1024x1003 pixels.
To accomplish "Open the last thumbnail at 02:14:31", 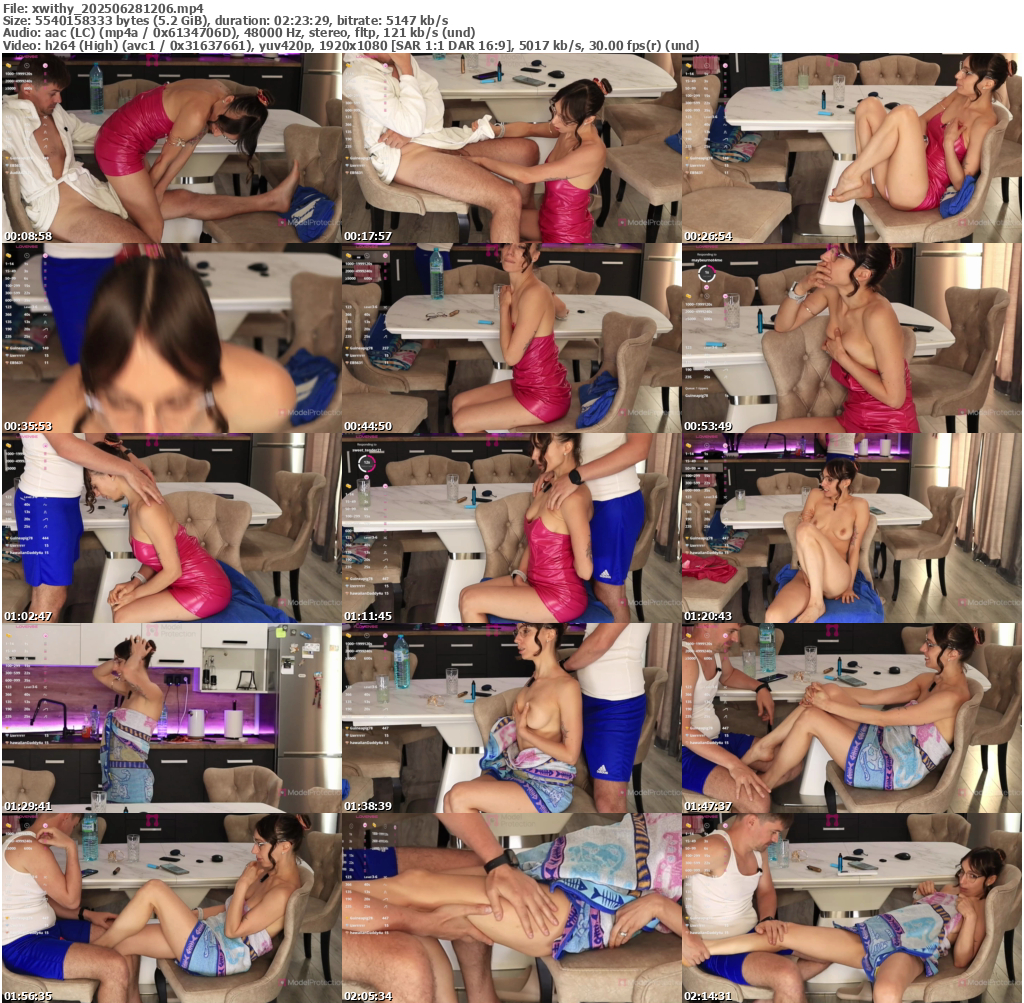I will click(x=851, y=908).
